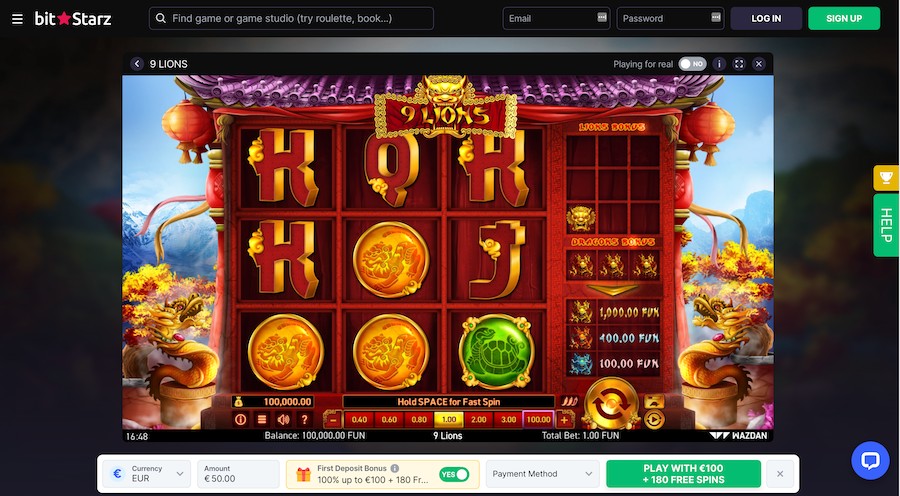The image size is (900, 496).
Task: Mute the game sound speaker icon
Action: (283, 420)
